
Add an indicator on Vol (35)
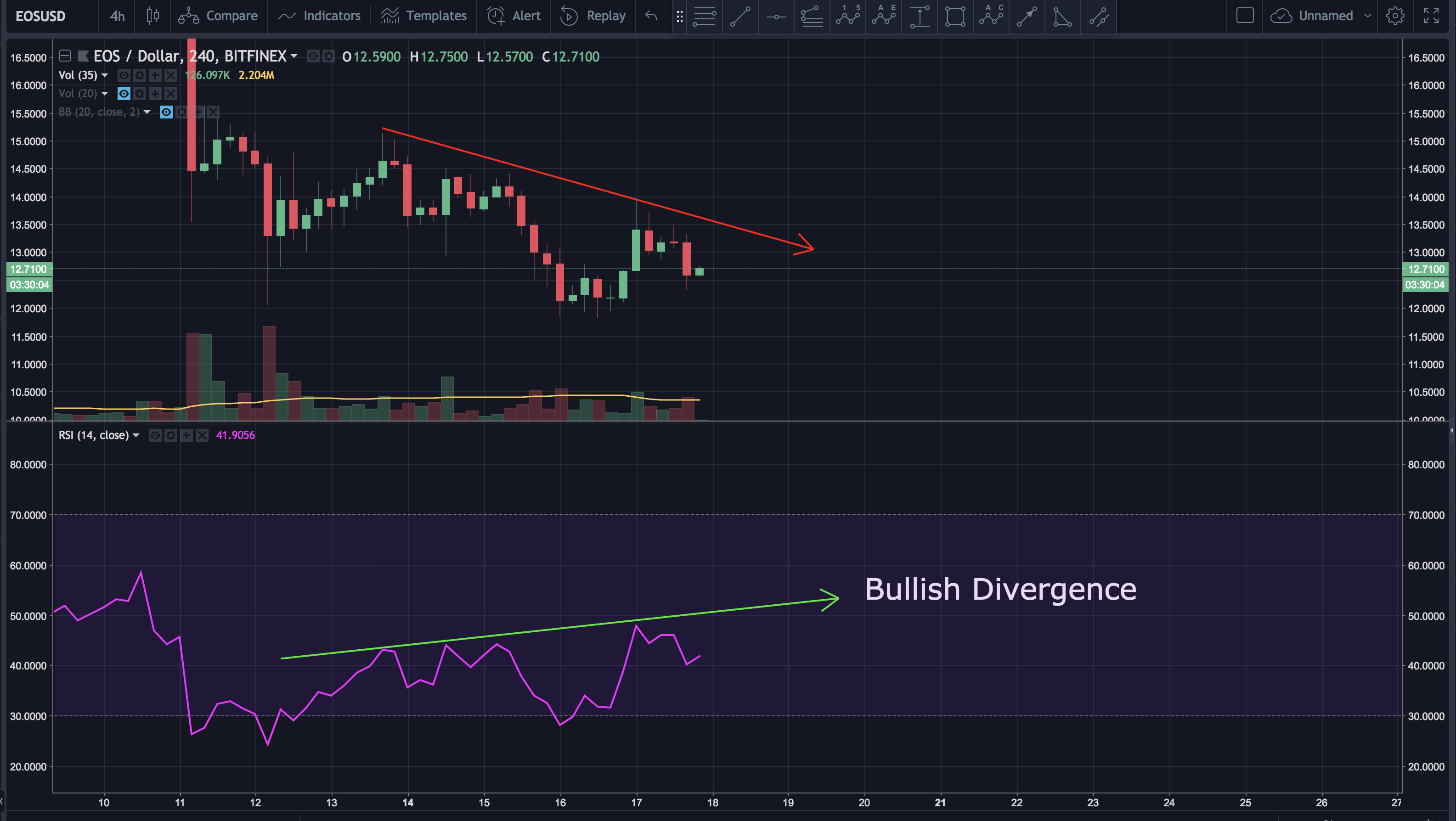pyautogui.click(x=155, y=75)
